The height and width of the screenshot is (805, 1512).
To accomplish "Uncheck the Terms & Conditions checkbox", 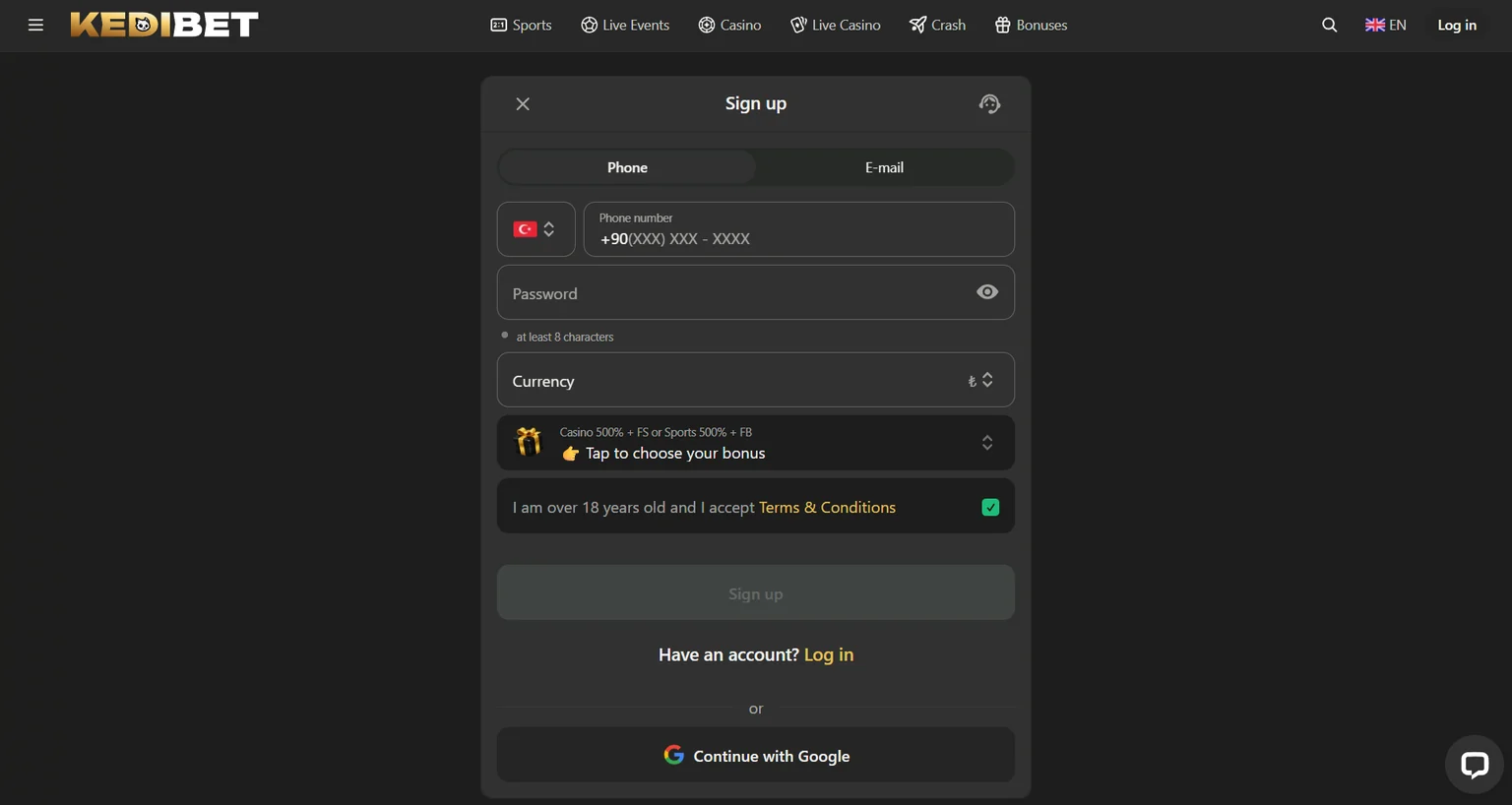I will pyautogui.click(x=990, y=507).
